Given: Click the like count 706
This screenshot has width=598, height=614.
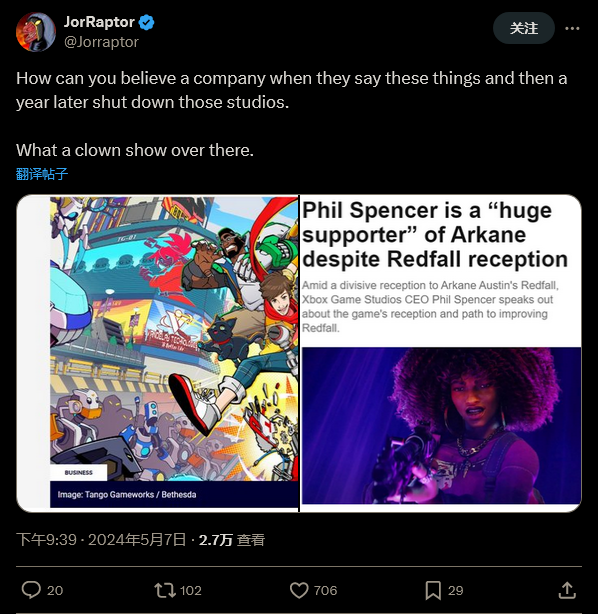Looking at the screenshot, I should point(325,591).
